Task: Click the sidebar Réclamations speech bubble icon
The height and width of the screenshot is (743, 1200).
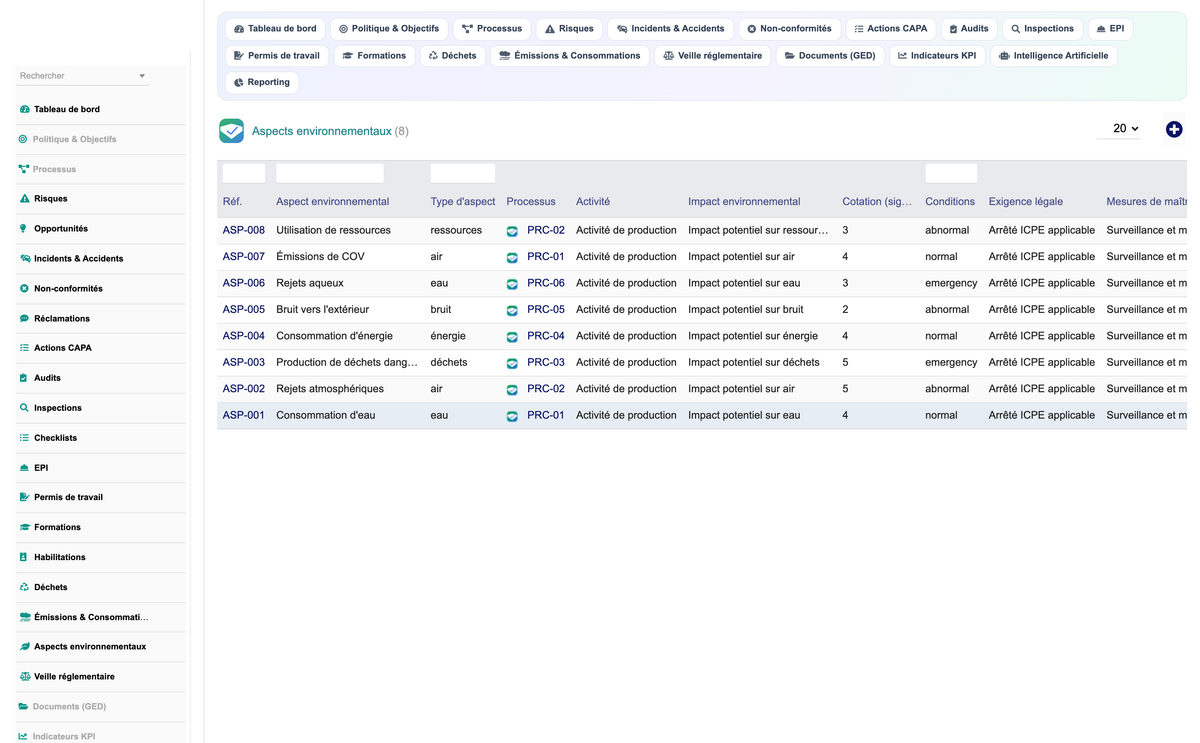Action: (x=24, y=318)
